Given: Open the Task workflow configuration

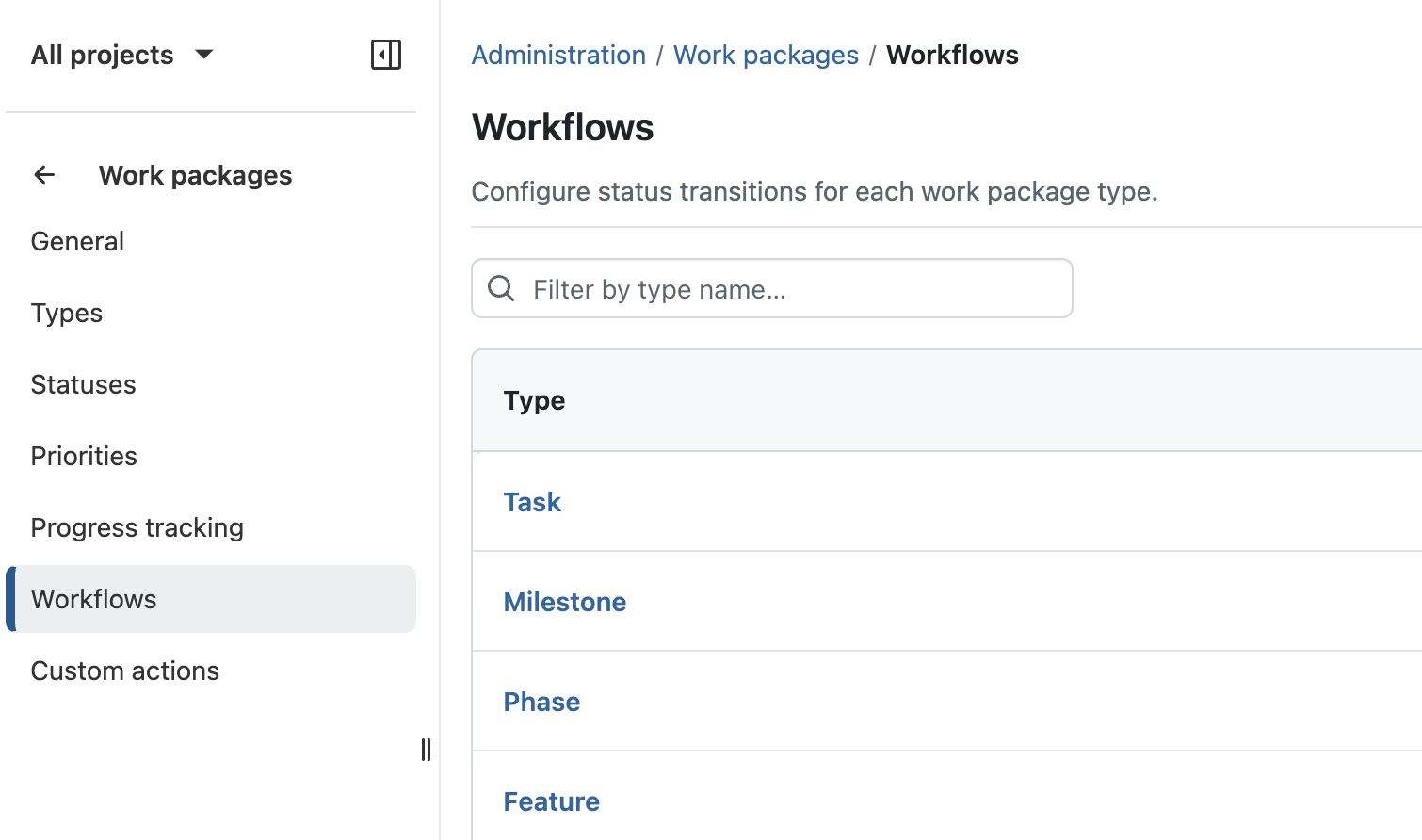Looking at the screenshot, I should pos(532,502).
